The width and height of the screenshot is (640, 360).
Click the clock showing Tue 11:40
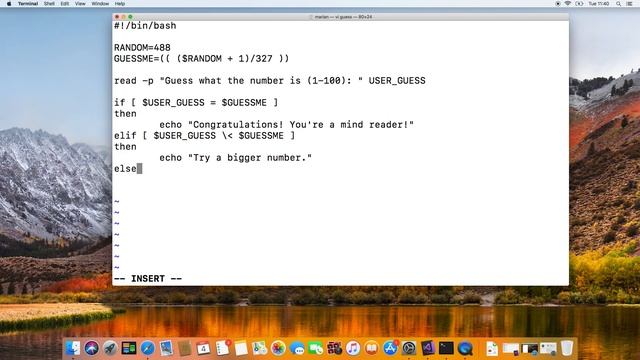pos(599,4)
